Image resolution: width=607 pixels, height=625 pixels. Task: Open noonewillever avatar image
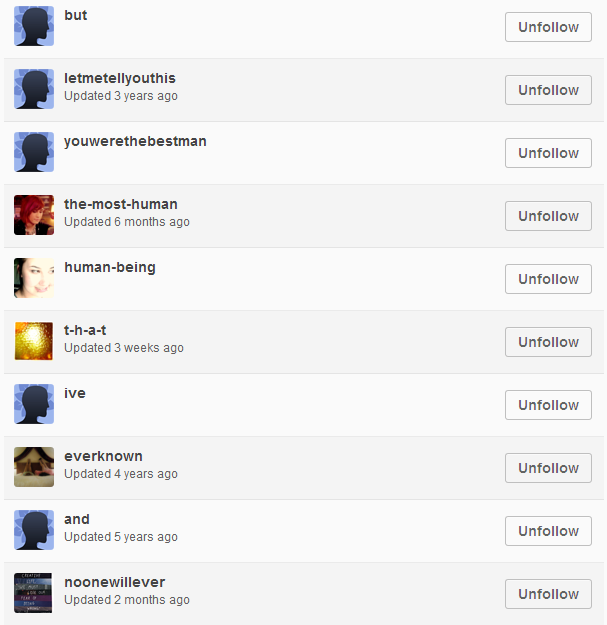(x=34, y=593)
